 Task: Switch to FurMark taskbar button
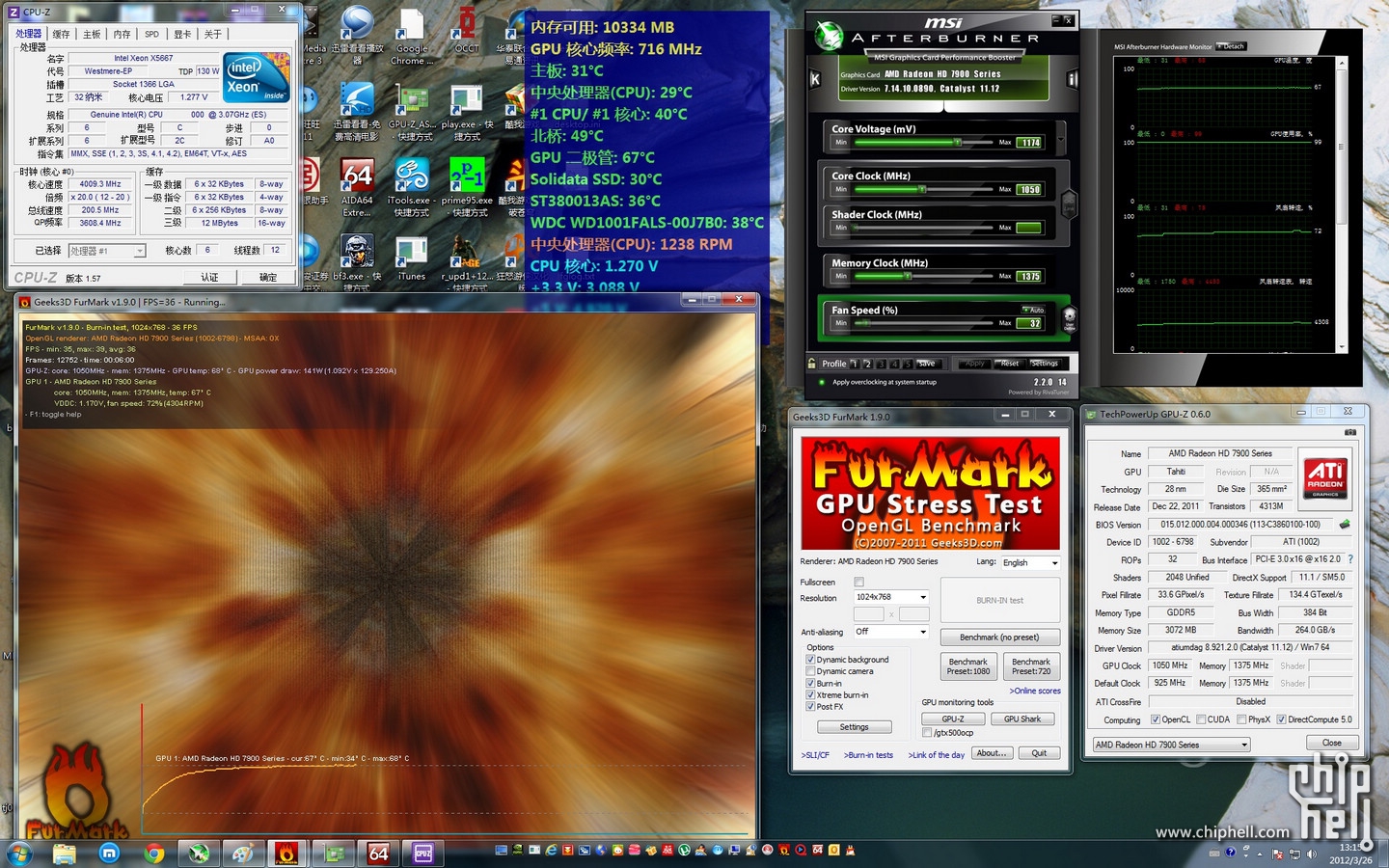click(286, 853)
